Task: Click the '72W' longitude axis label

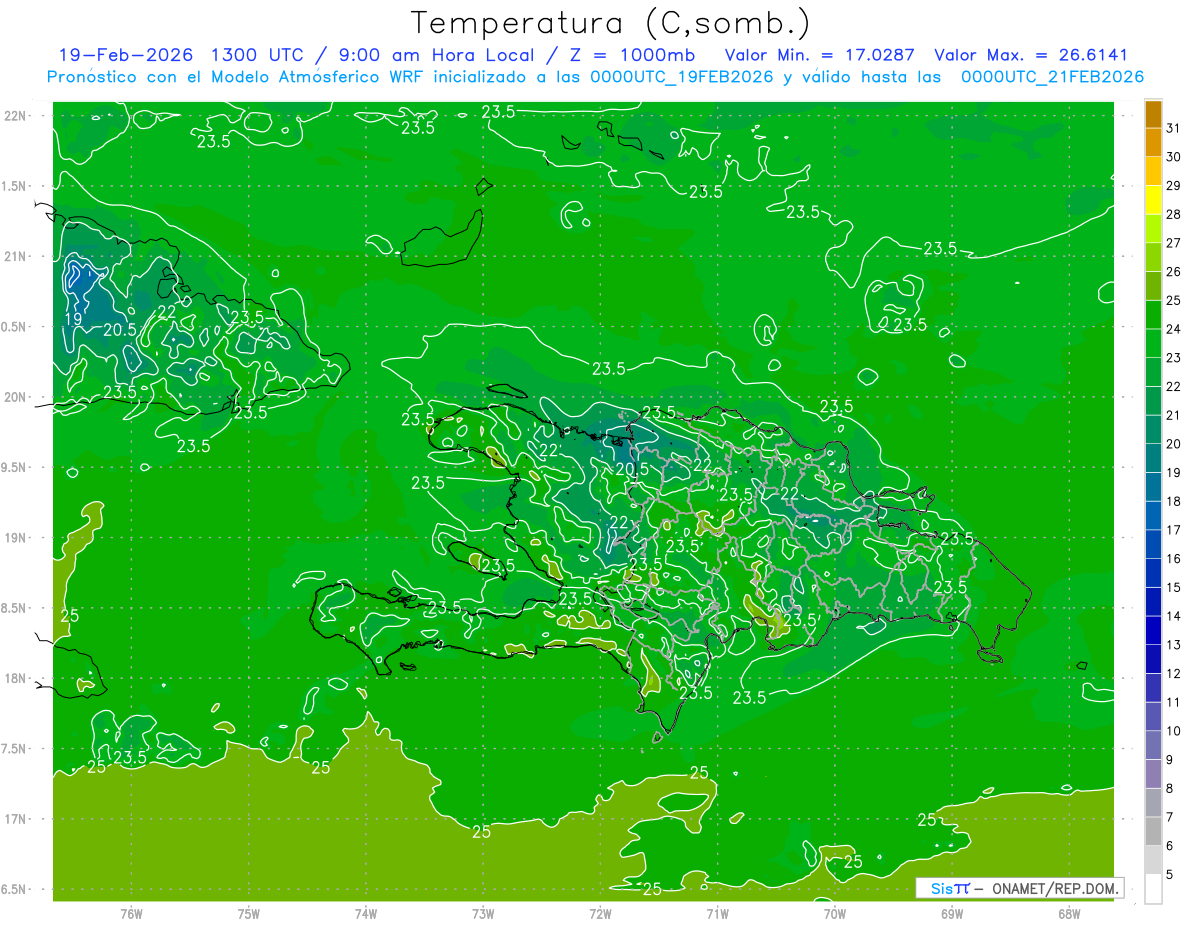Action: click(x=600, y=913)
